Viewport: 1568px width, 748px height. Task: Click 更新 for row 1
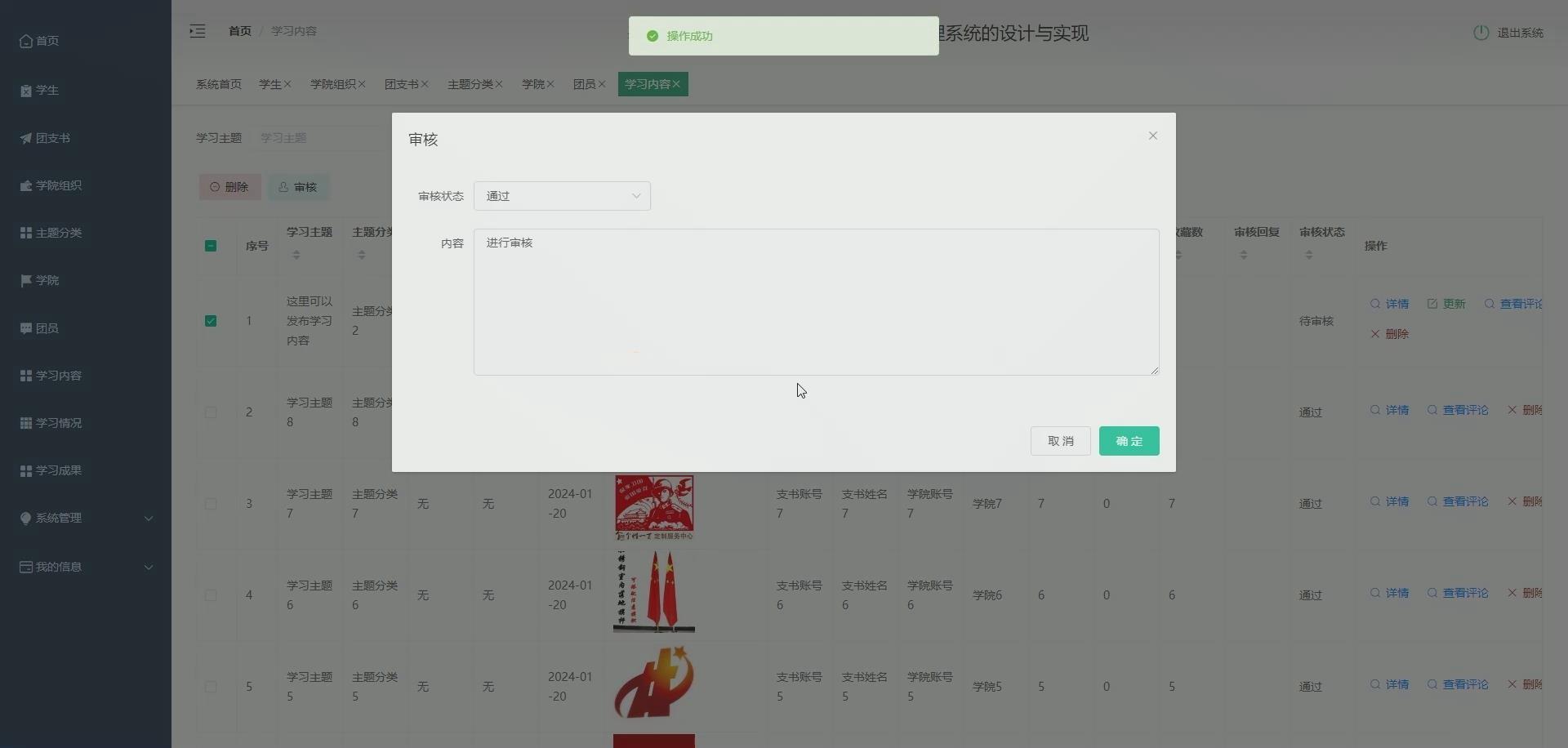(1446, 304)
